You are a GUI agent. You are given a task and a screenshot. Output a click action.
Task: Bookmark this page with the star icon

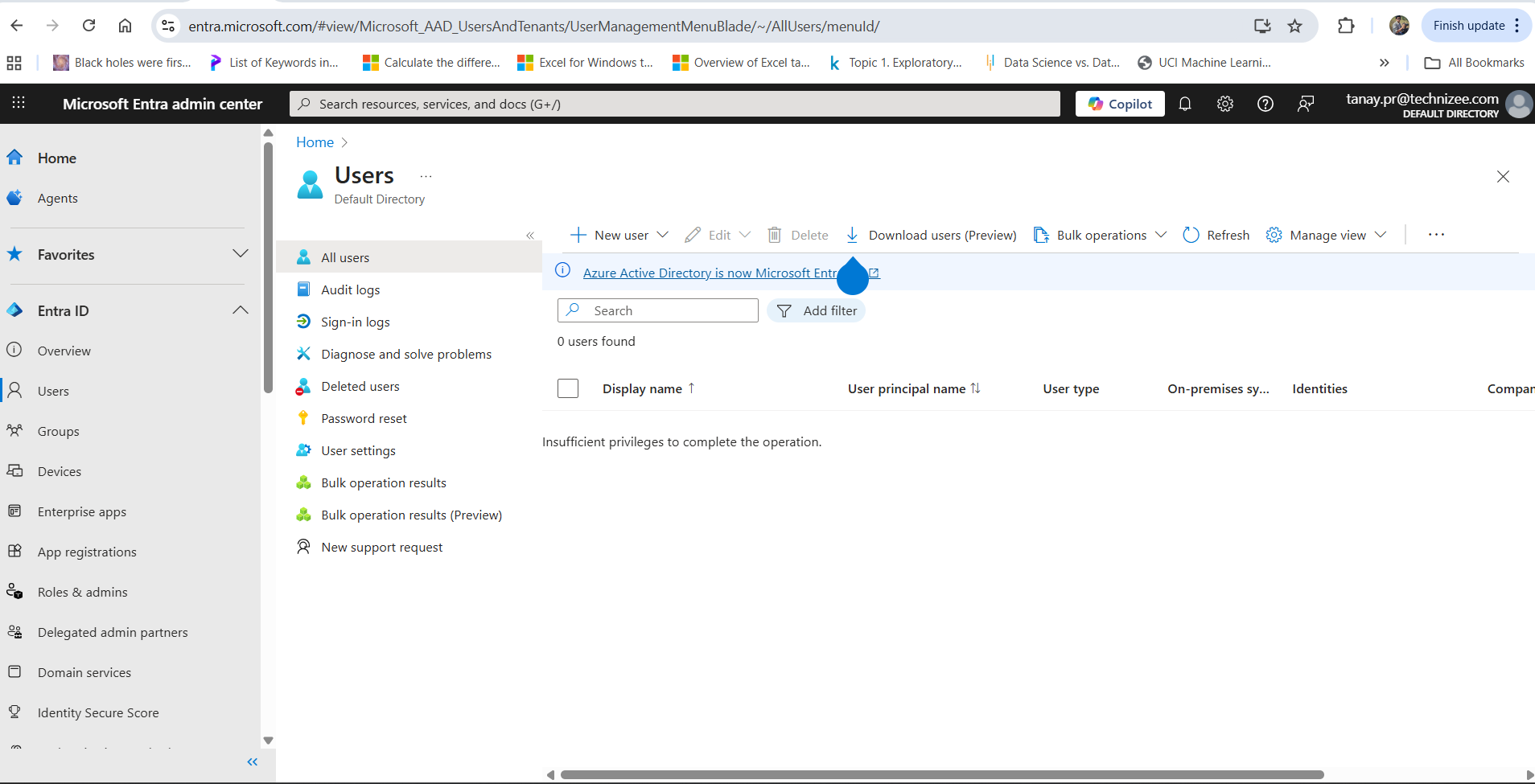(x=1294, y=26)
